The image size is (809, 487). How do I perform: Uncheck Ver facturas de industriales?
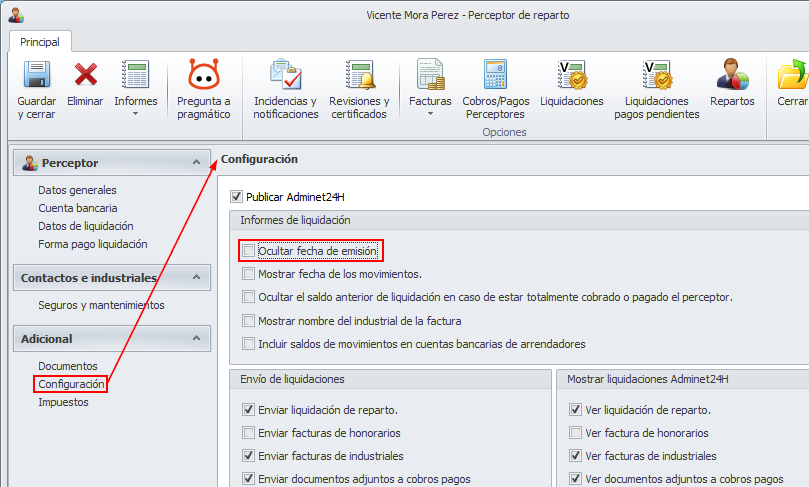[x=575, y=456]
